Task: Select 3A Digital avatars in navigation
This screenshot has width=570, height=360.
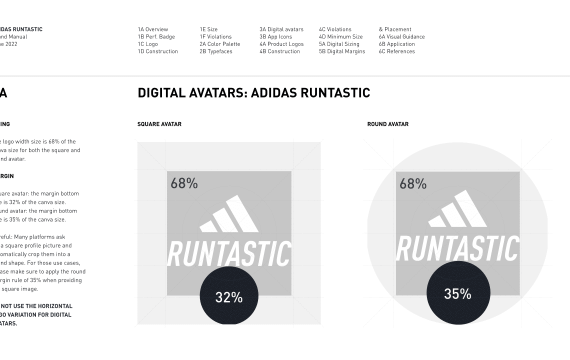Action: 281,29
